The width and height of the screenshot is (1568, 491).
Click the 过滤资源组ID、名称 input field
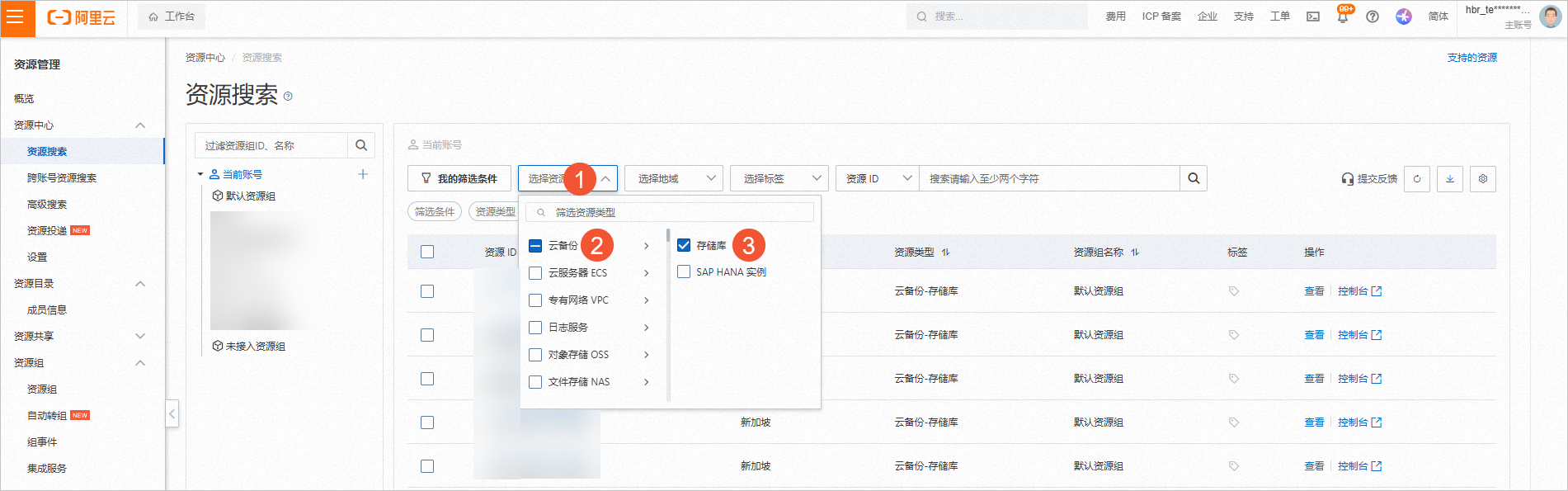271,145
